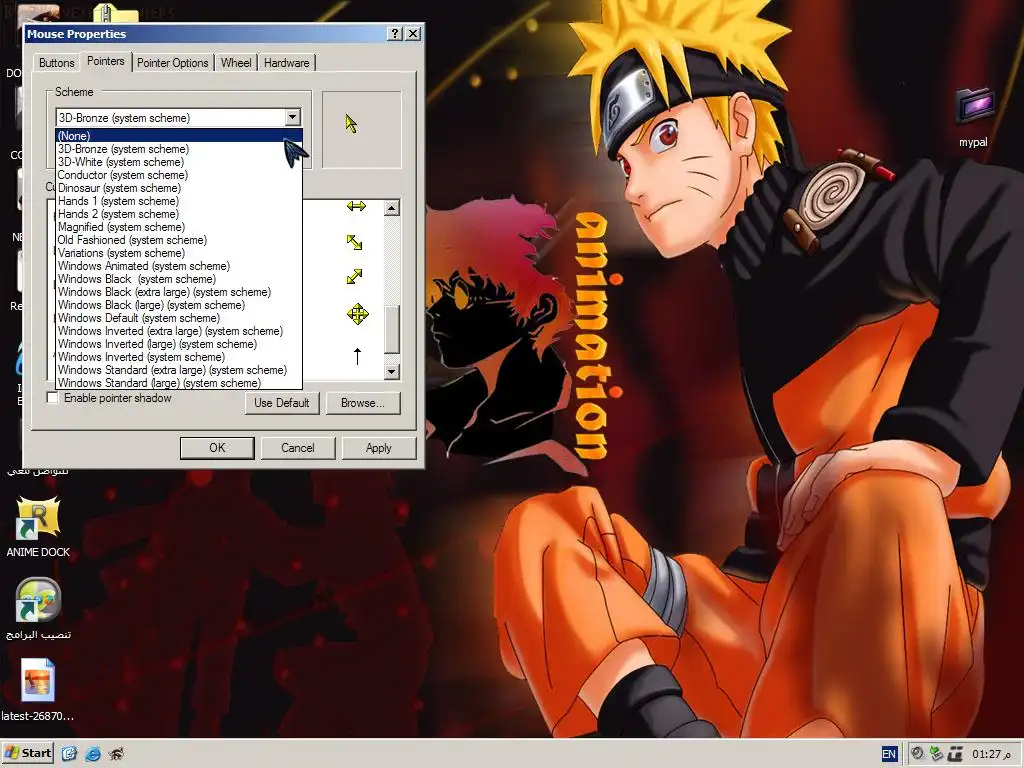Click the Browse... button
Screen dimensions: 1024x768
pyautogui.click(x=363, y=403)
